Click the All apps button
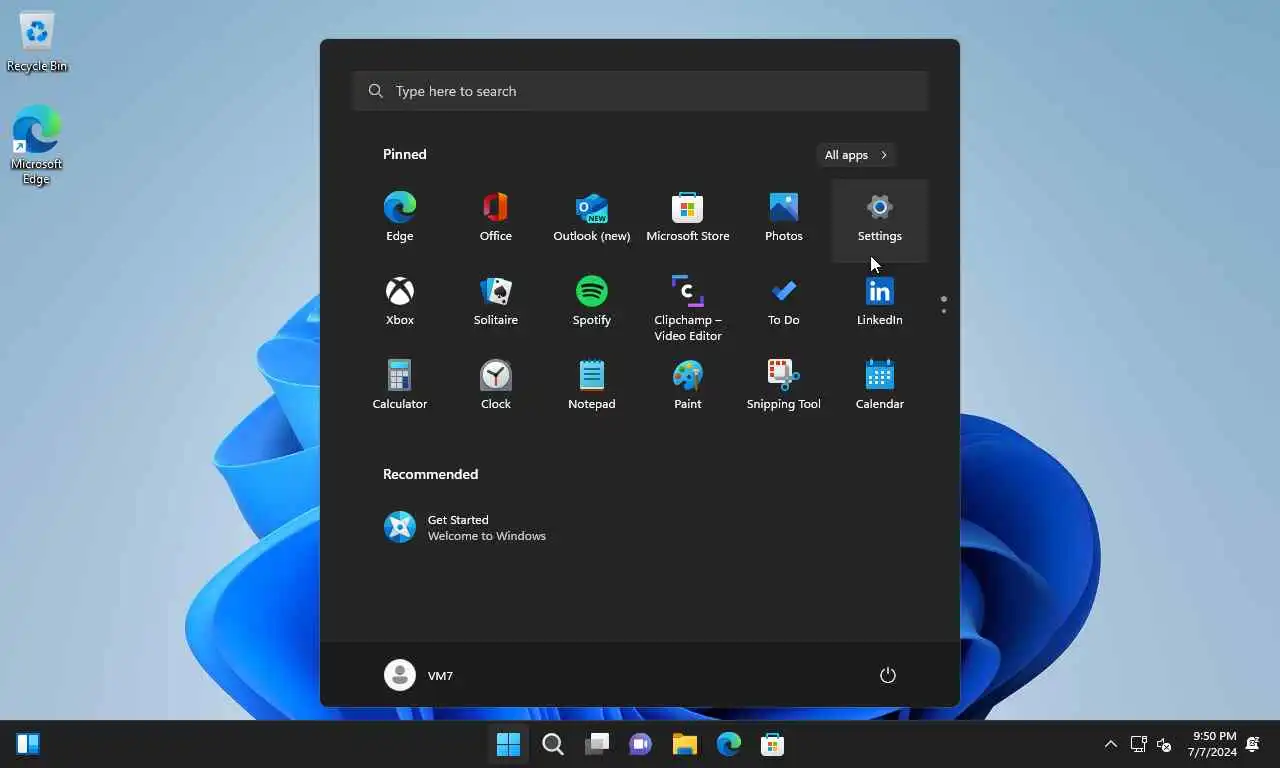The width and height of the screenshot is (1280, 768). (x=856, y=155)
